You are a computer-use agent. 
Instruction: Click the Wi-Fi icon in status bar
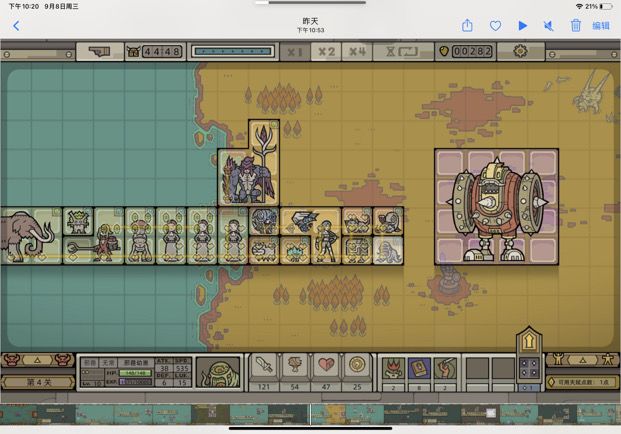pos(579,6)
